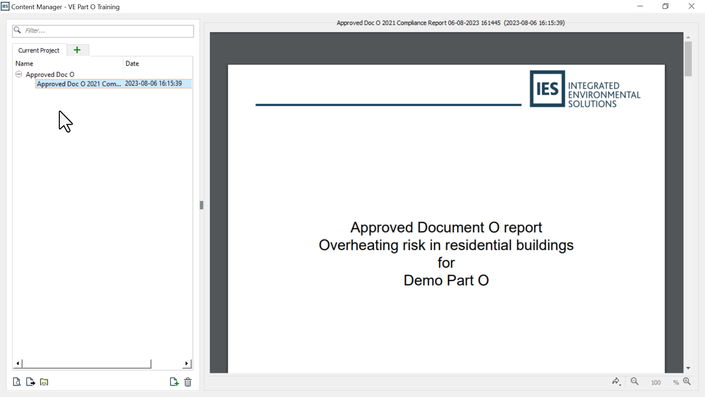Click the preview scrollbar up arrow

point(688,37)
